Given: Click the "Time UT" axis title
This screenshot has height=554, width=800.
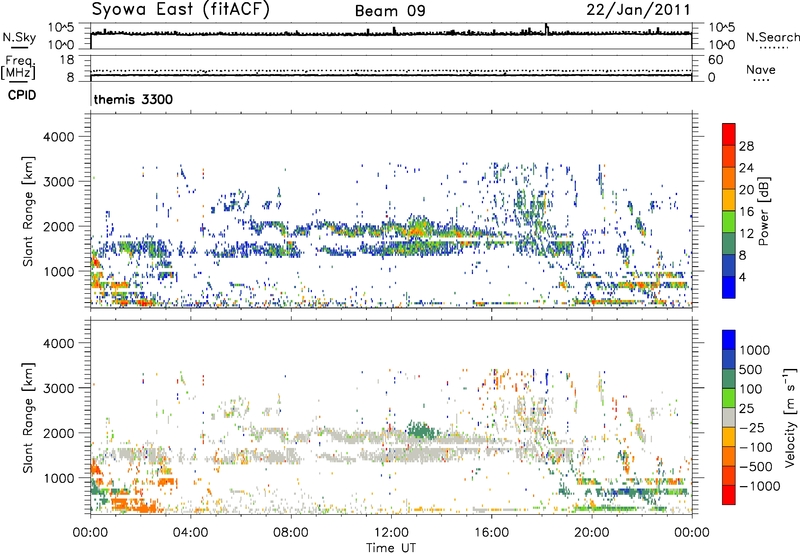Looking at the screenshot, I should (391, 548).
